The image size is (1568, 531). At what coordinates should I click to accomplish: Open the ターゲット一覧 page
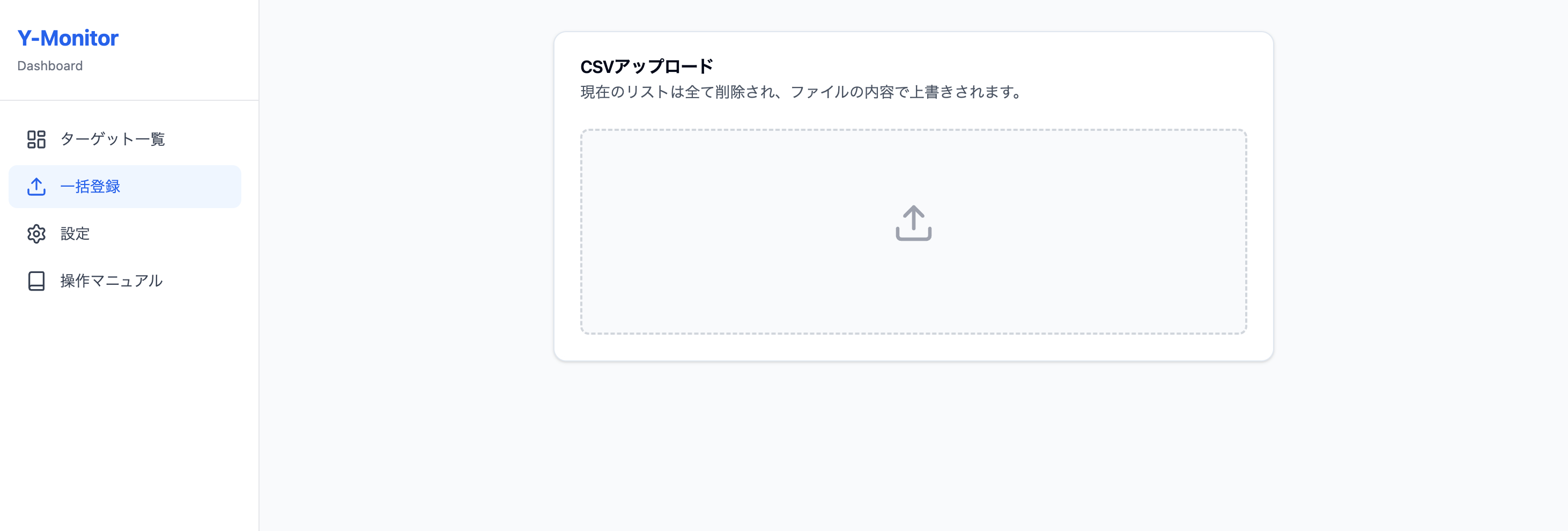click(x=113, y=139)
